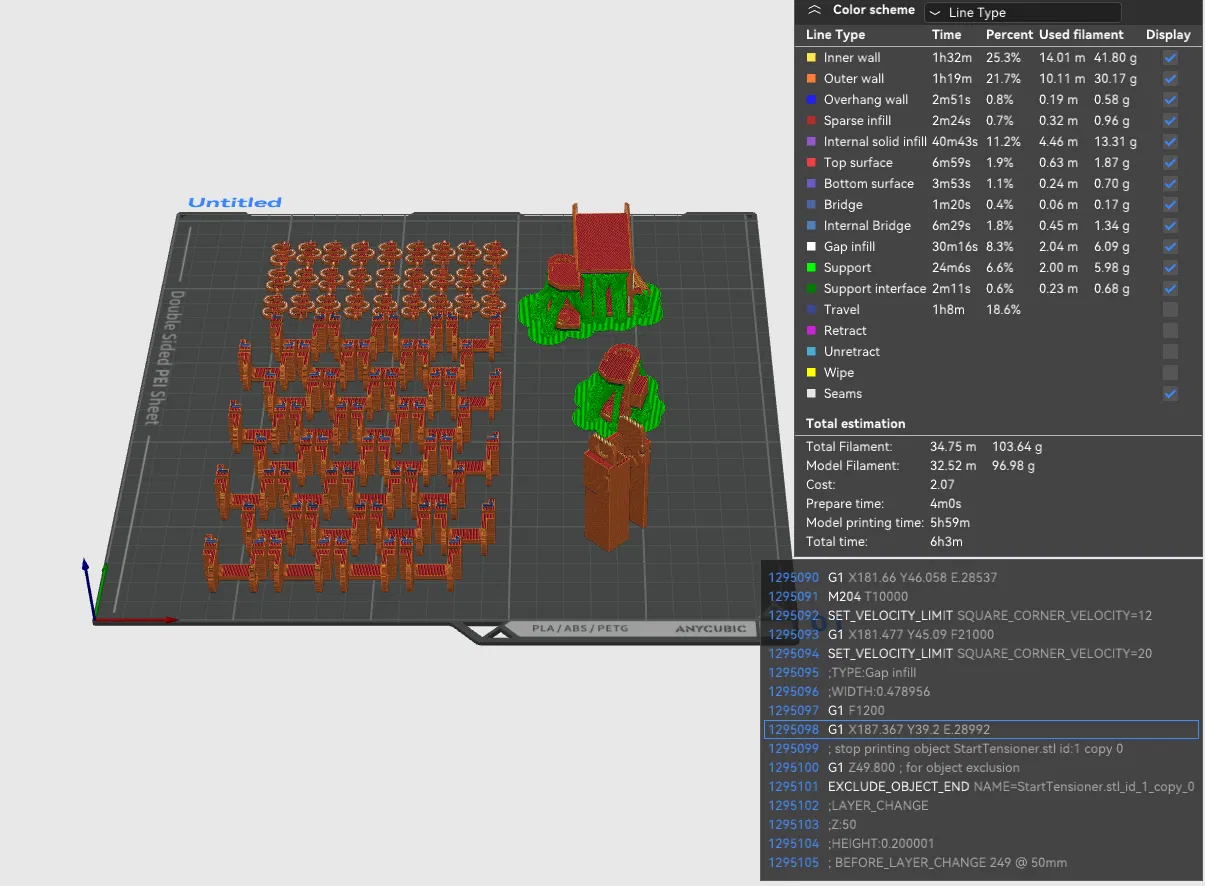Image resolution: width=1205 pixels, height=886 pixels.
Task: Click the Outer wall orange color swatch
Action: [x=812, y=79]
